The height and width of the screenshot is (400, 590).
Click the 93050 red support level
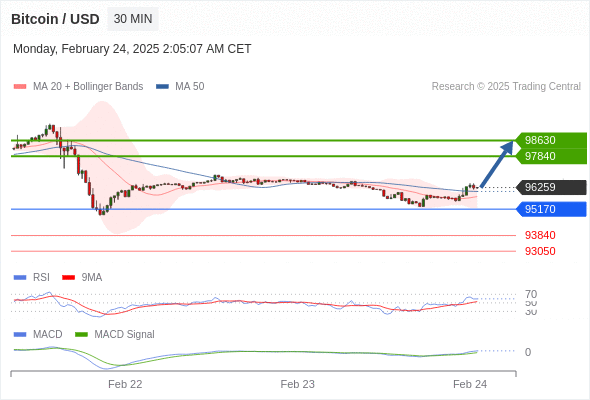pos(540,251)
